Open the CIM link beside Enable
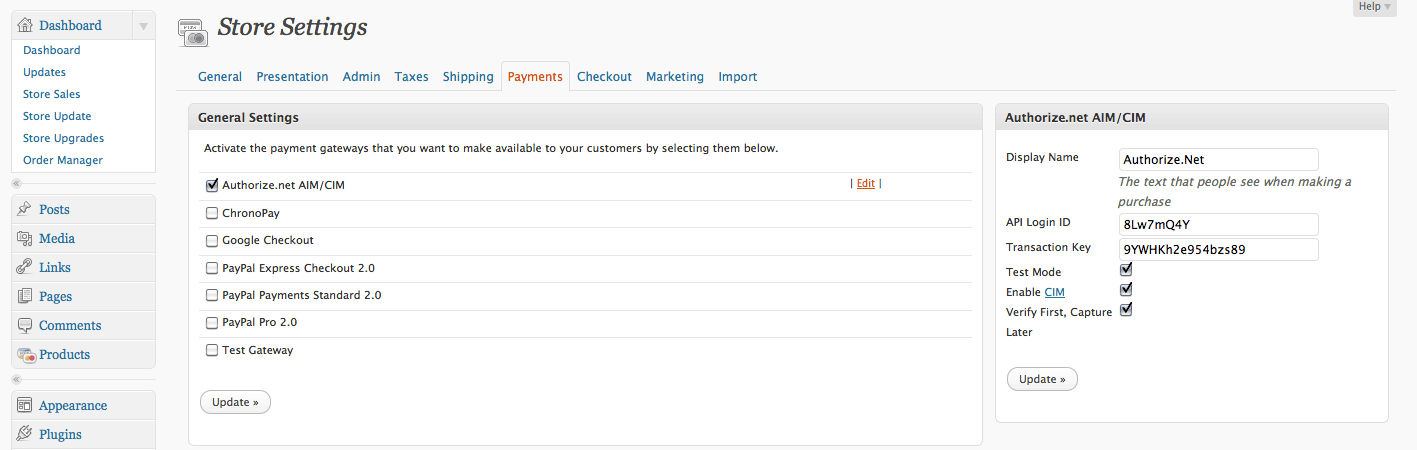The height and width of the screenshot is (450, 1417). [1054, 292]
